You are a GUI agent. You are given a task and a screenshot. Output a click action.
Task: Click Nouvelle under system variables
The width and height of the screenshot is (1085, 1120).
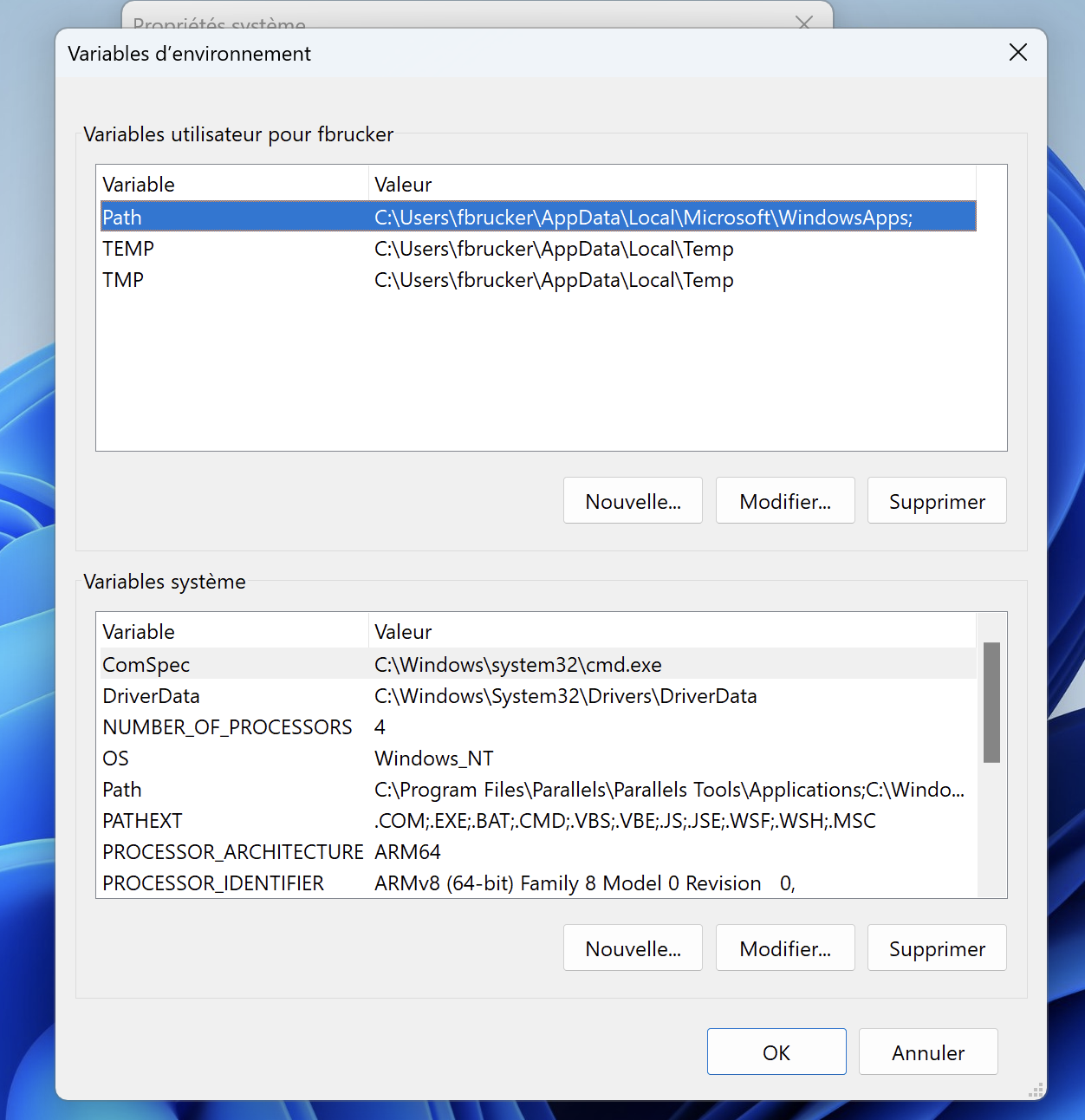click(x=633, y=948)
